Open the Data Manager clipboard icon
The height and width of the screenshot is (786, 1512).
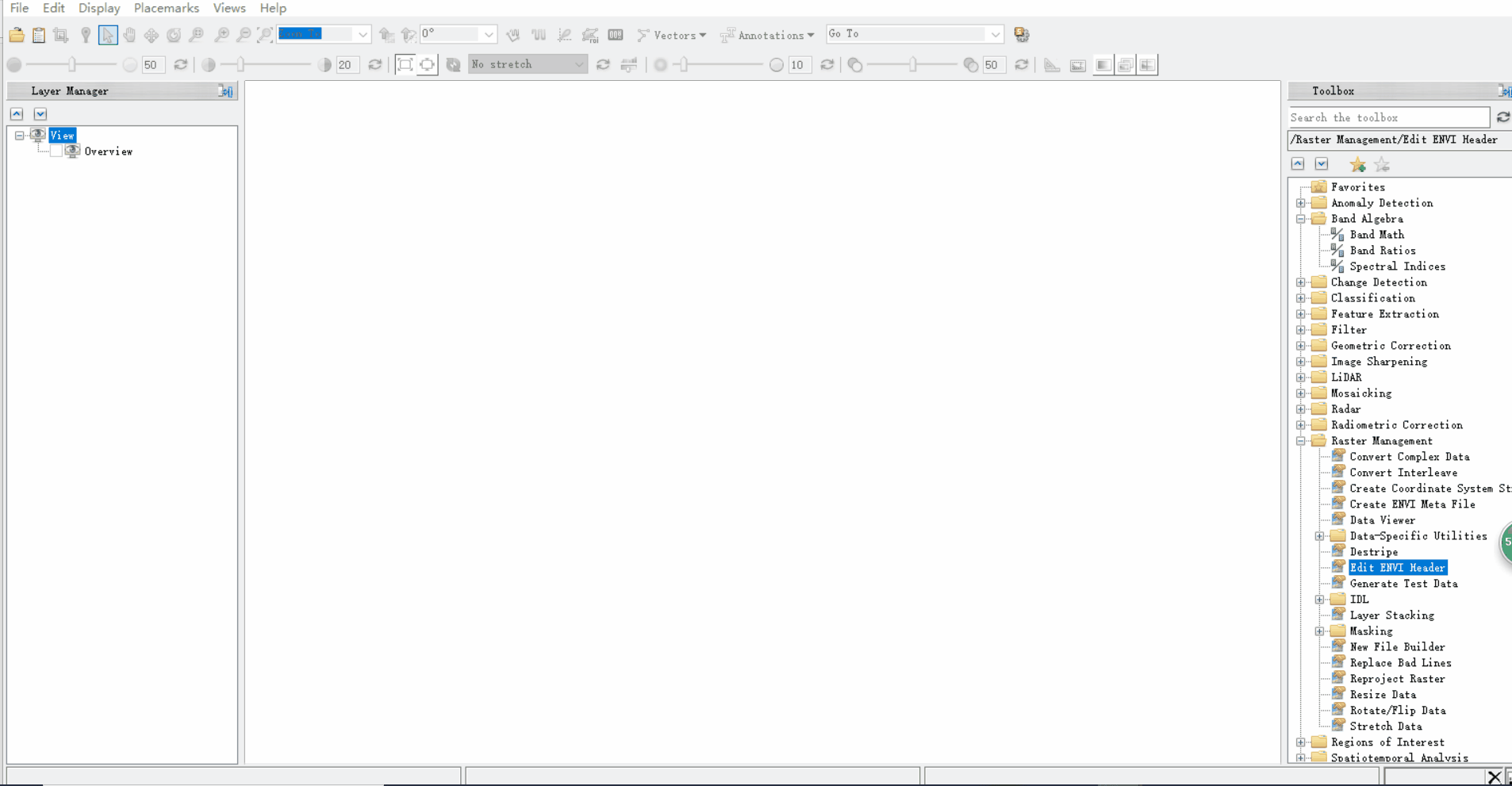[39, 35]
